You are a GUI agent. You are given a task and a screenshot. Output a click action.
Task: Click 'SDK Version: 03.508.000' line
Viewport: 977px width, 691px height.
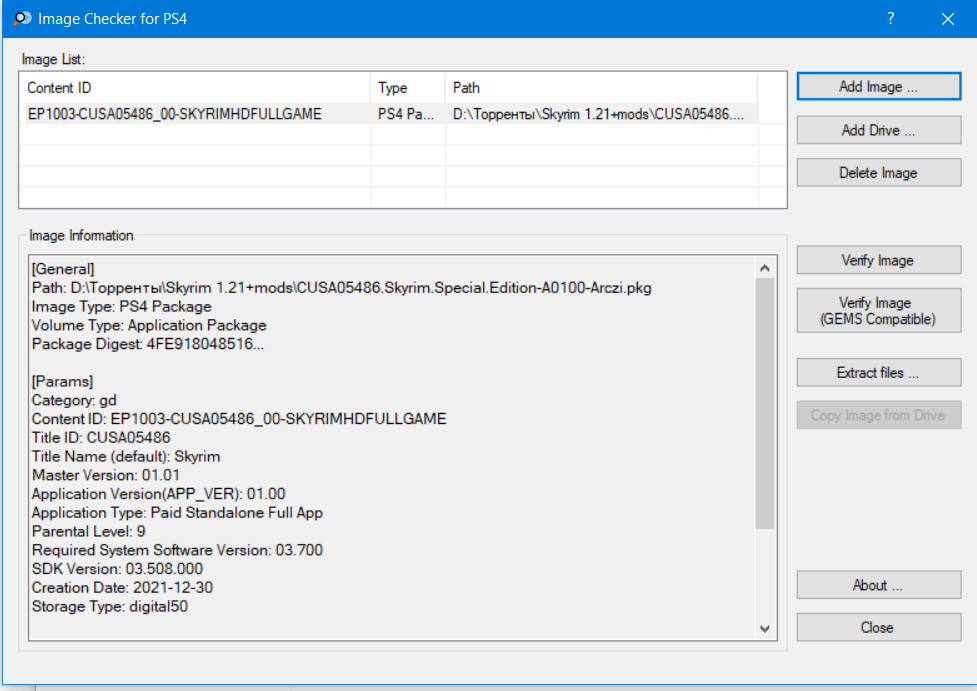pyautogui.click(x=117, y=569)
